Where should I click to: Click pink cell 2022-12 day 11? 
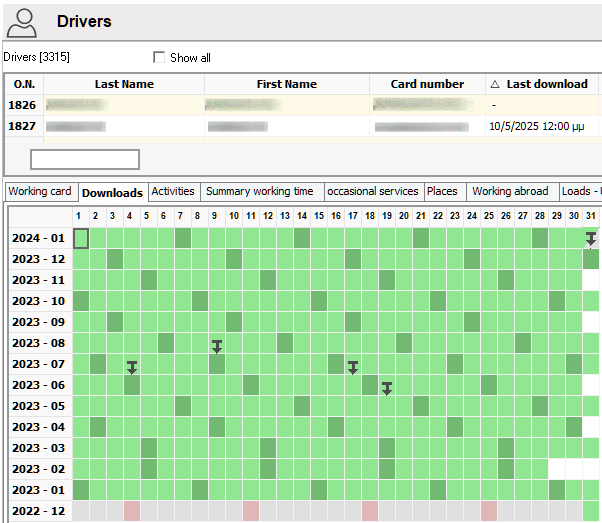click(251, 511)
